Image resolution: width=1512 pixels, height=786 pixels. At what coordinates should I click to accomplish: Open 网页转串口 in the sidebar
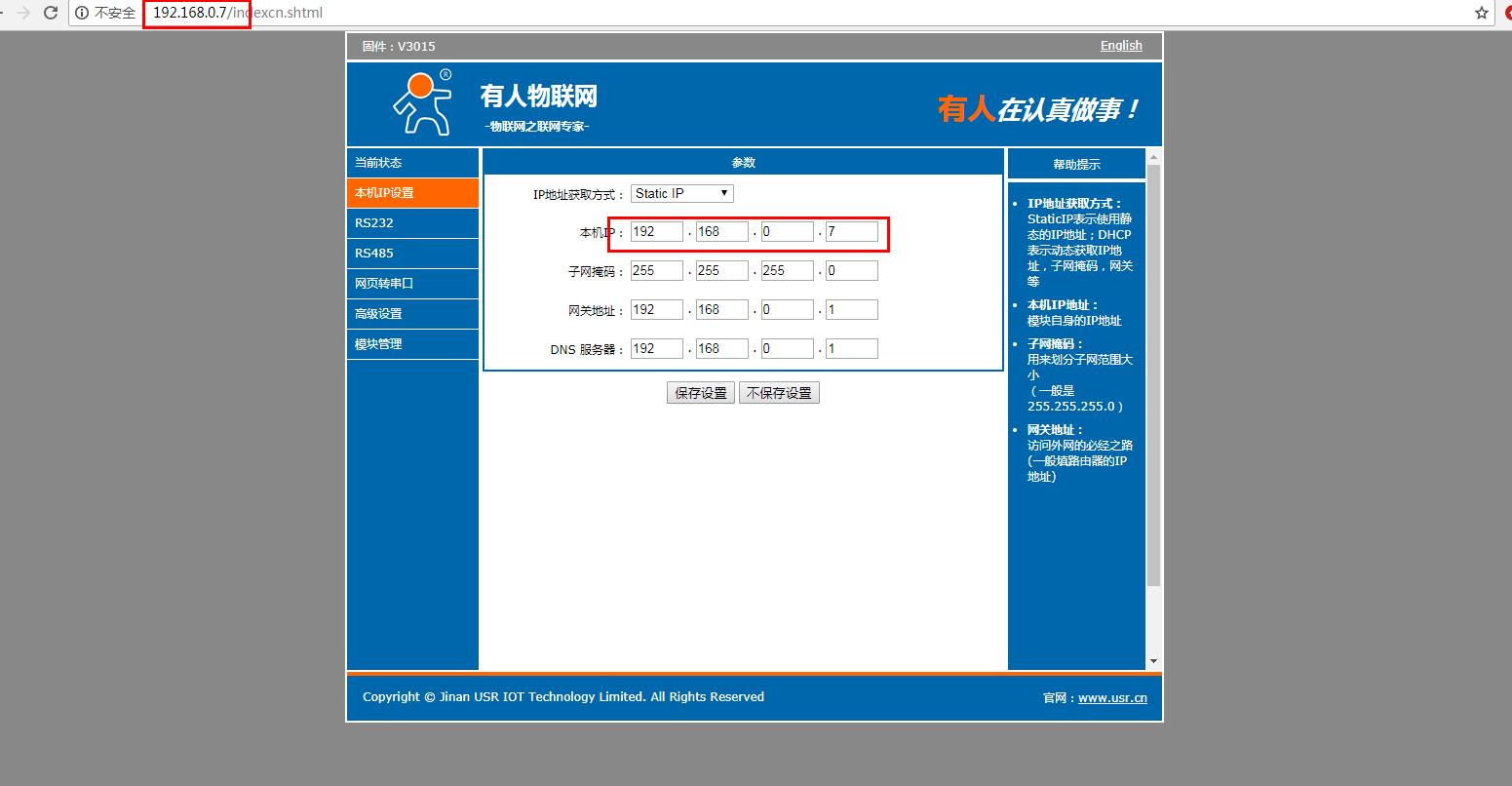tap(412, 284)
